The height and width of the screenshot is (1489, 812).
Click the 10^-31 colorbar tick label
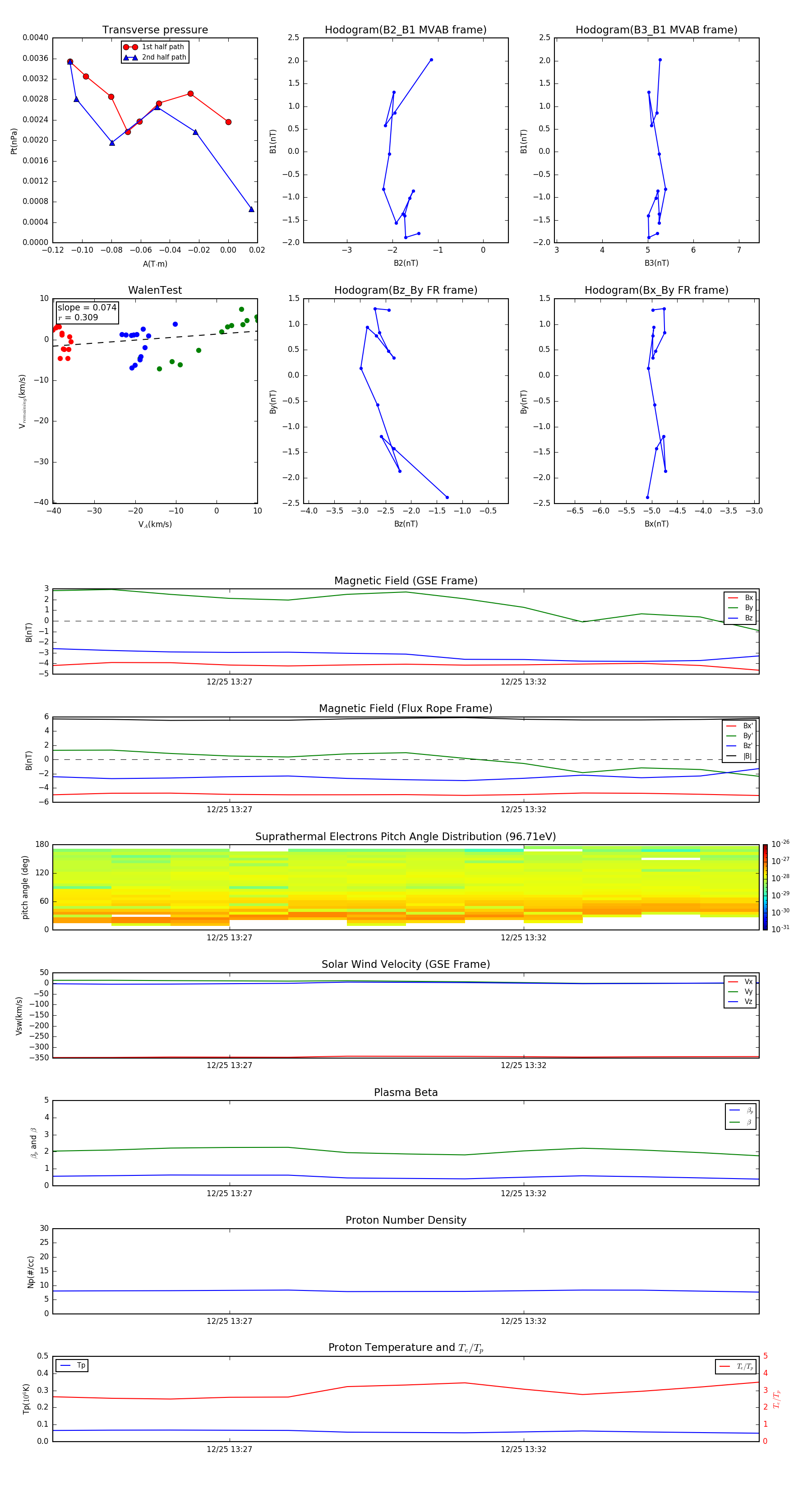780,929
